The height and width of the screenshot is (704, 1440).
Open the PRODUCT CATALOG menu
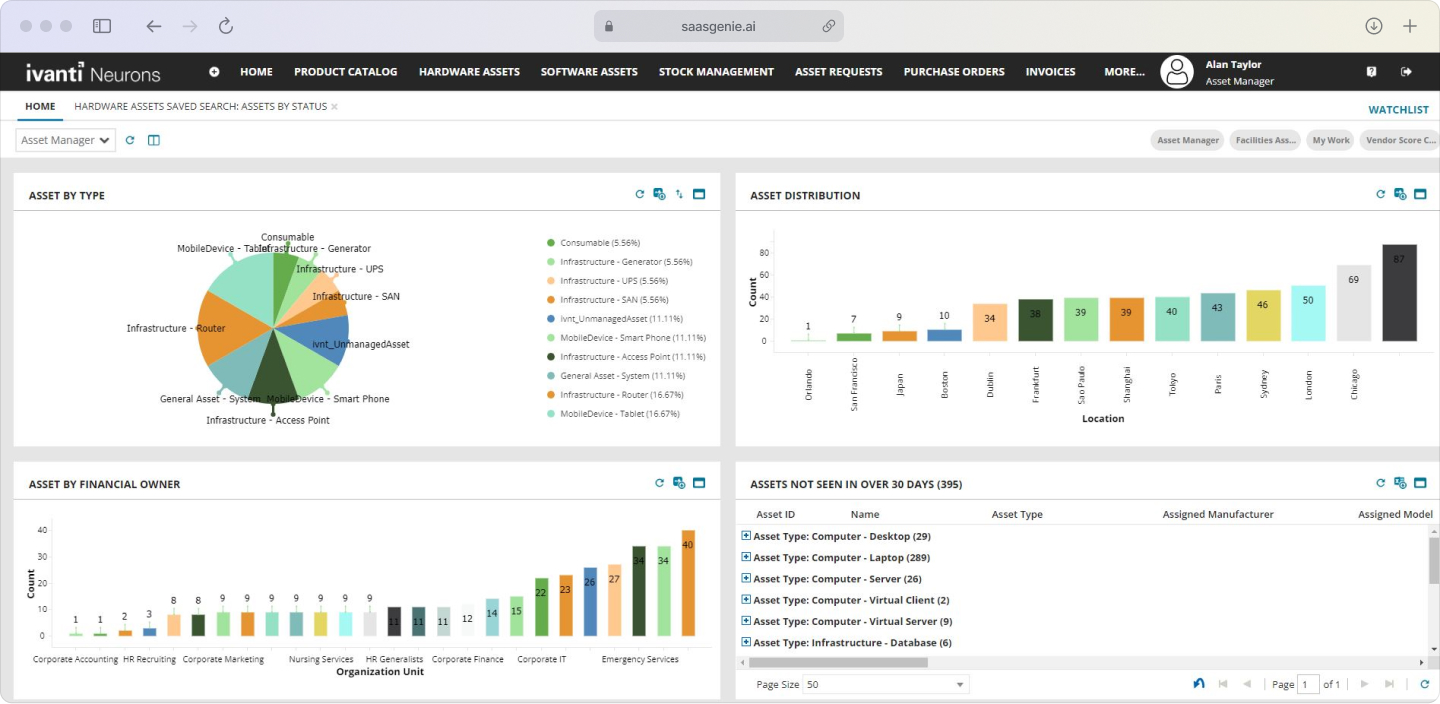click(345, 72)
